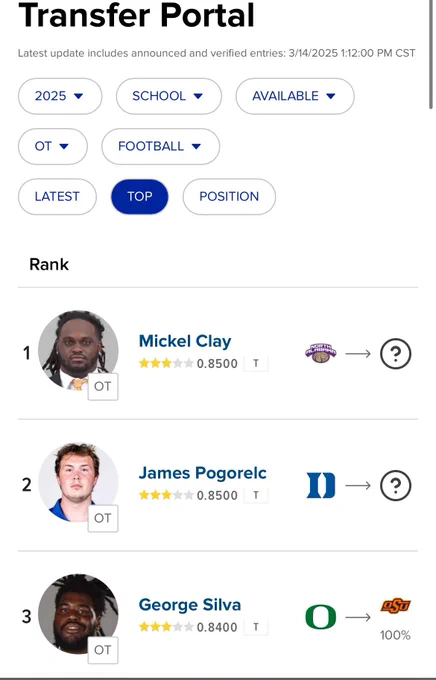The image size is (436, 680).
Task: Open James Pogorelc's player profile link
Action: [x=203, y=473]
